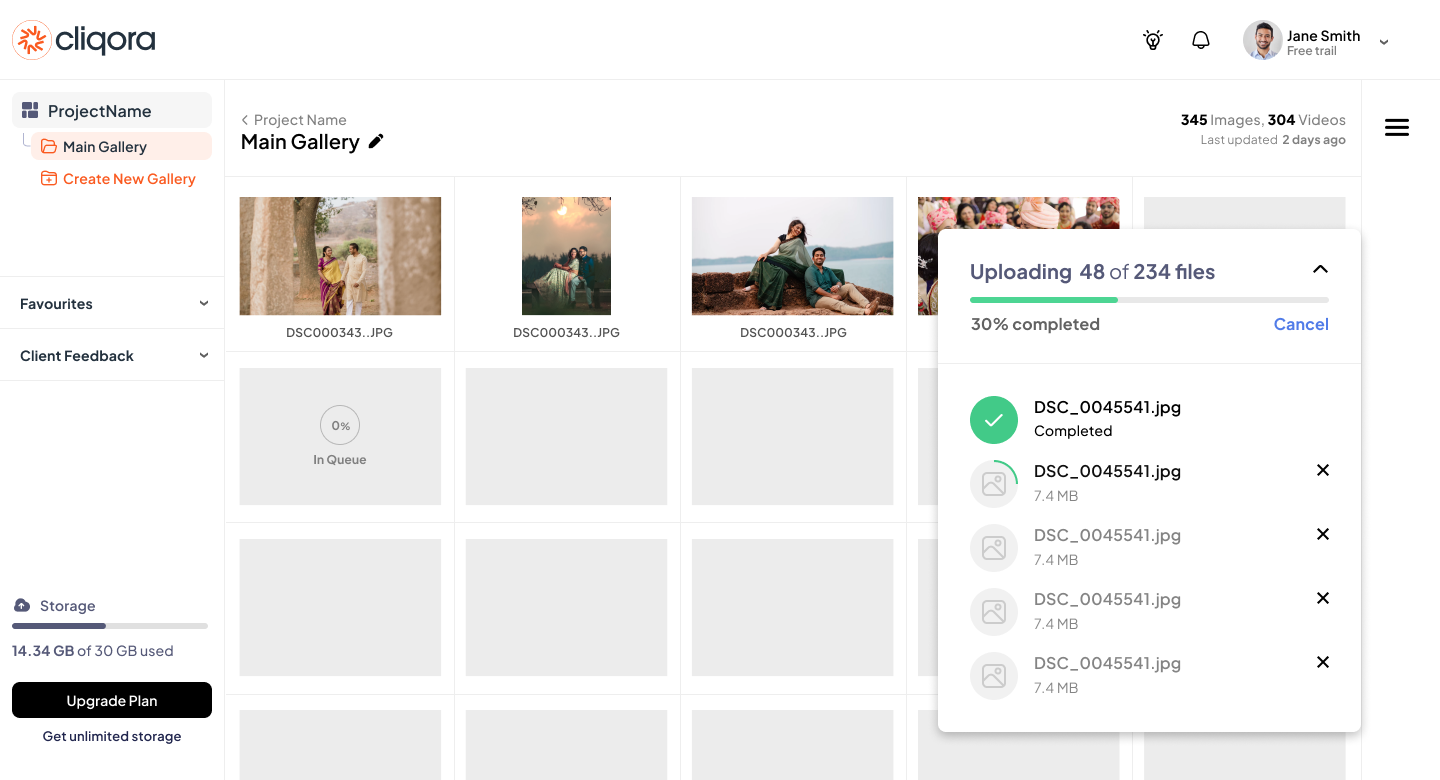
Task: Click '14.34 GB of 30 GB used' text
Action: point(93,651)
